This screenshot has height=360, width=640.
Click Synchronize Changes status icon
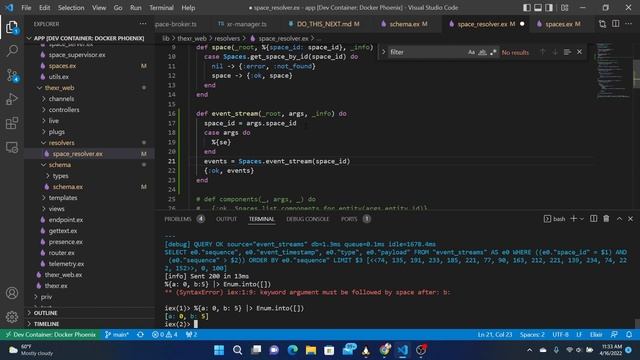(x=140, y=335)
